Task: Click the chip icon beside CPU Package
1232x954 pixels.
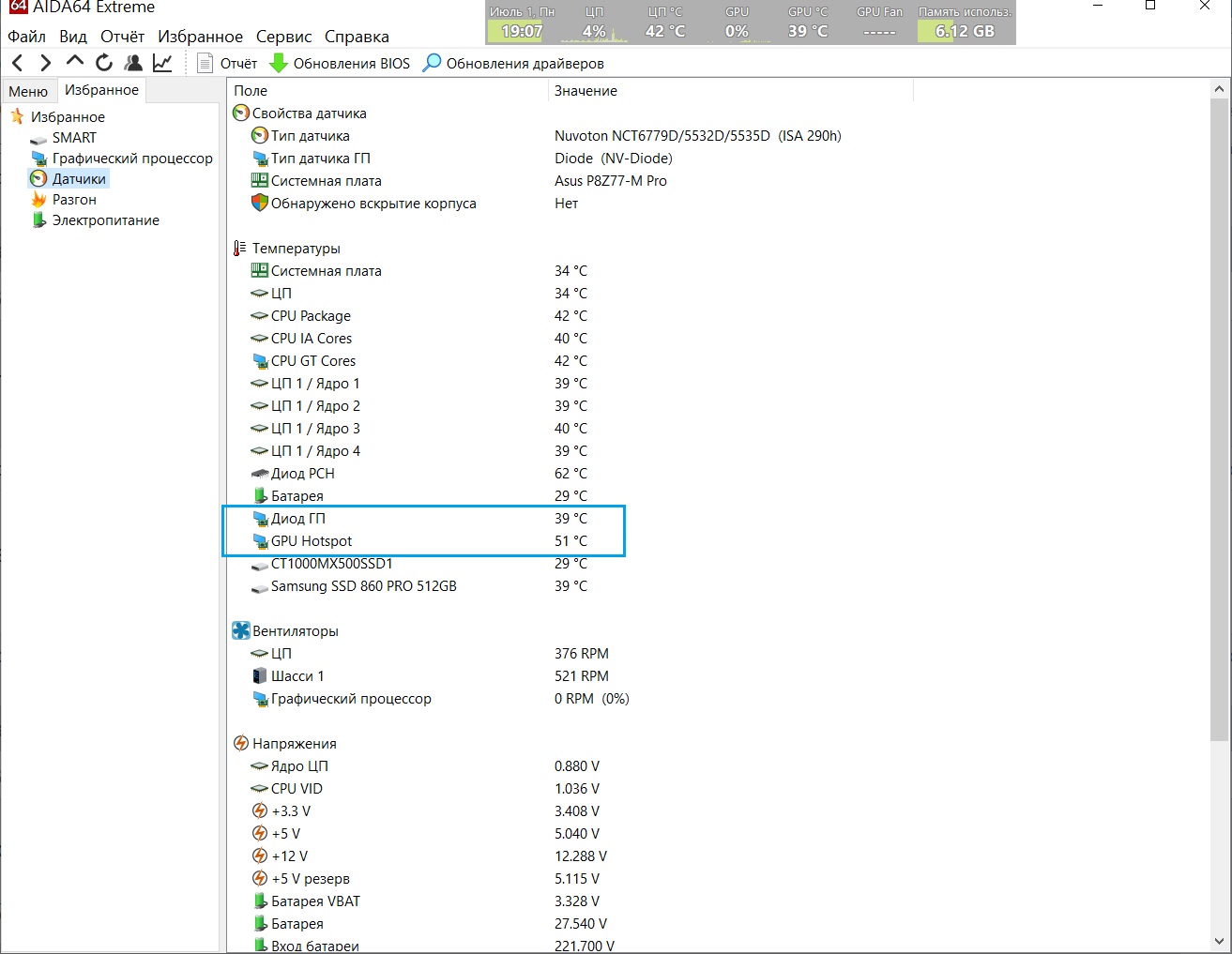Action: (260, 316)
